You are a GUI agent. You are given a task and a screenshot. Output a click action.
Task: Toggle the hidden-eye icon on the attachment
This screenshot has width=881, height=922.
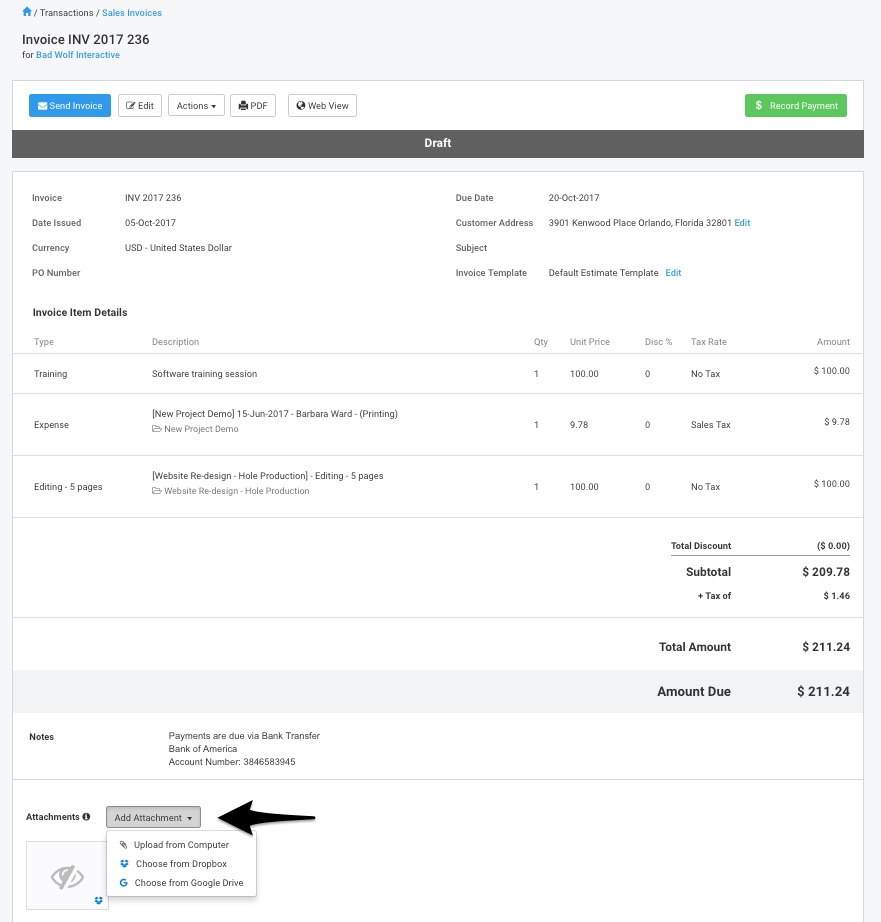point(66,875)
